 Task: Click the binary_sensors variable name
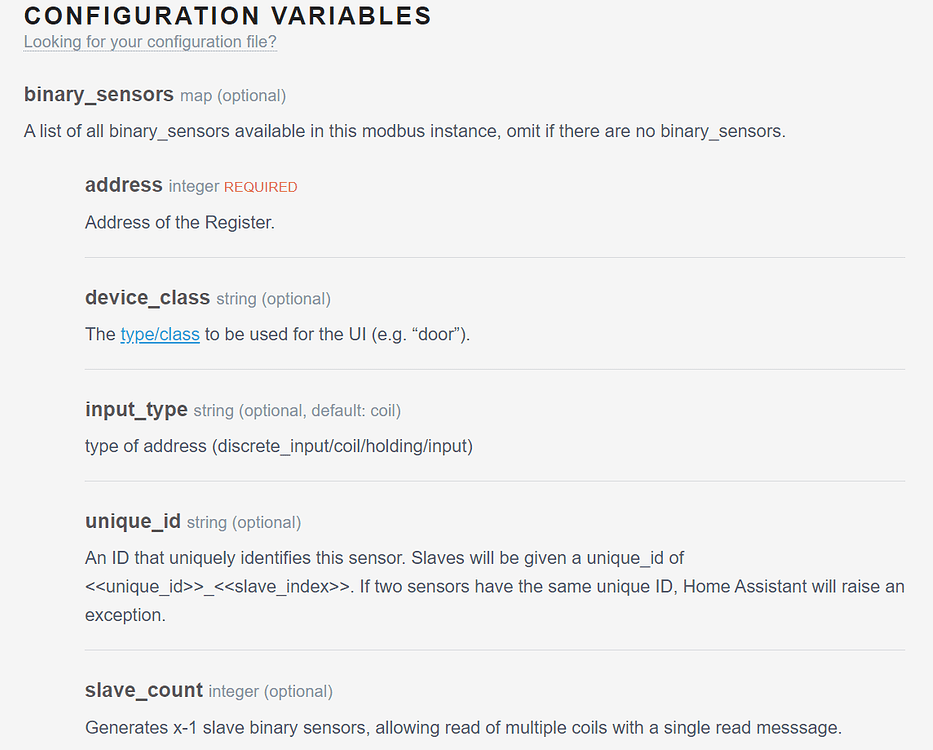click(99, 95)
